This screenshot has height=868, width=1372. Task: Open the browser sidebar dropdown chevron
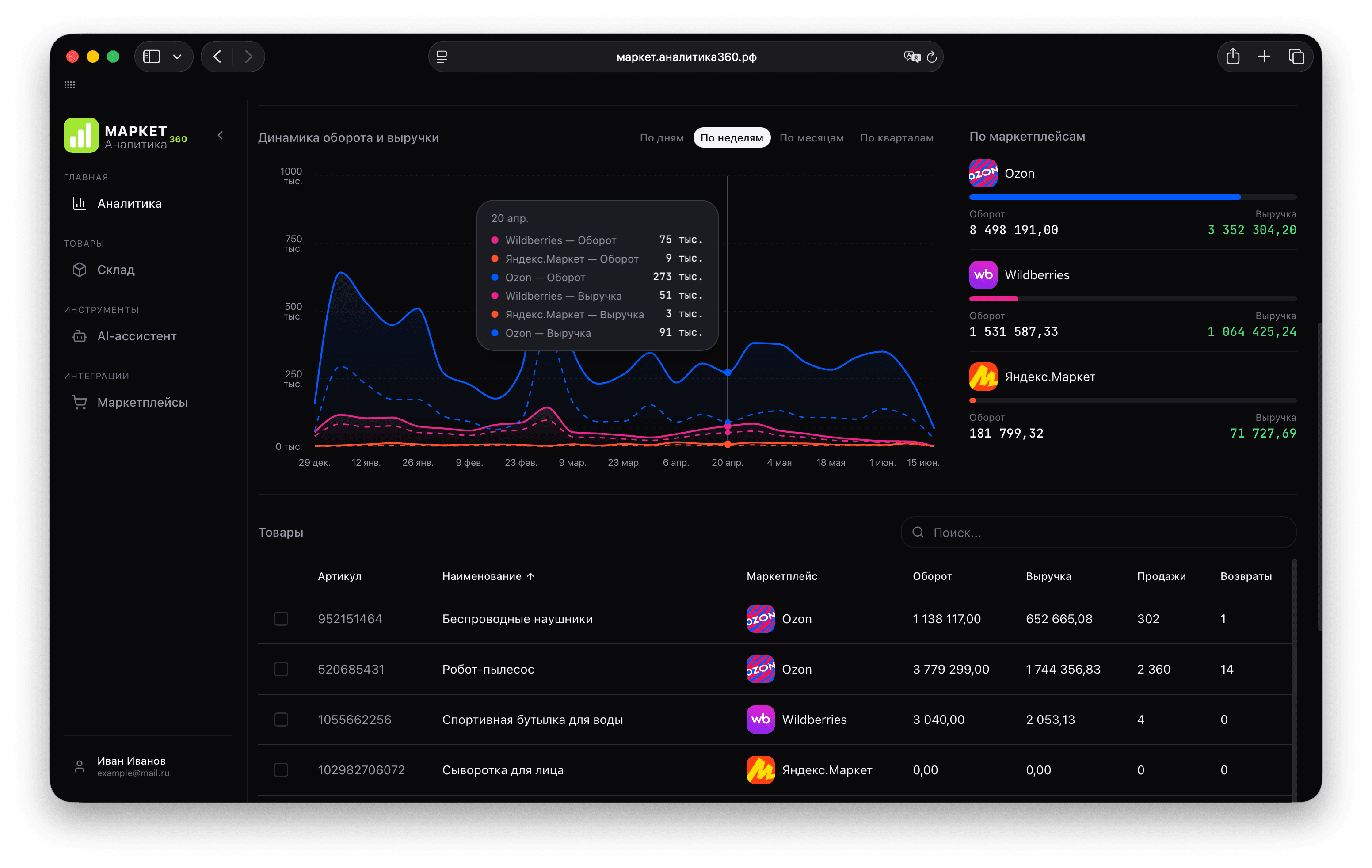click(x=177, y=57)
